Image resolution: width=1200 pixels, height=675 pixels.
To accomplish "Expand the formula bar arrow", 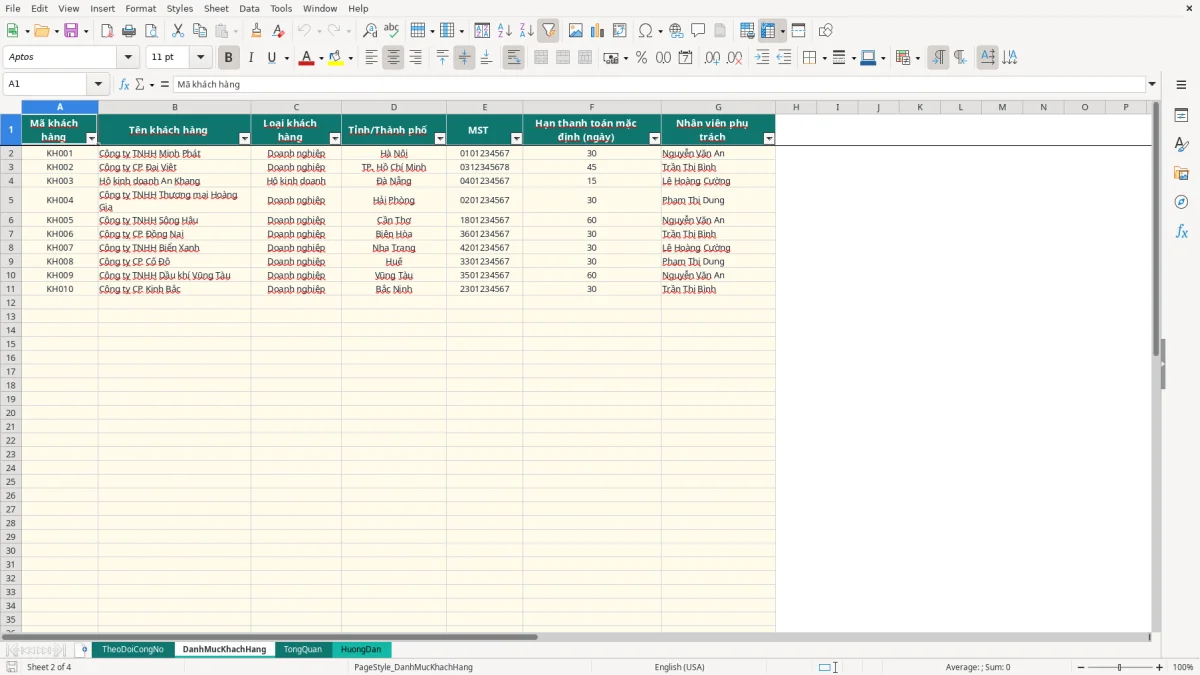I will pyautogui.click(x=1152, y=85).
